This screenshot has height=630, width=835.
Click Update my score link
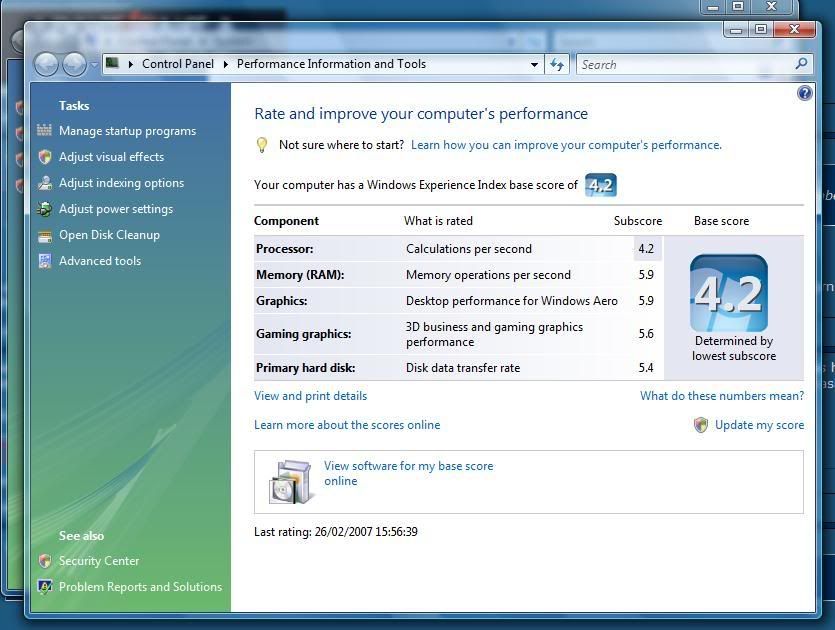coord(759,425)
